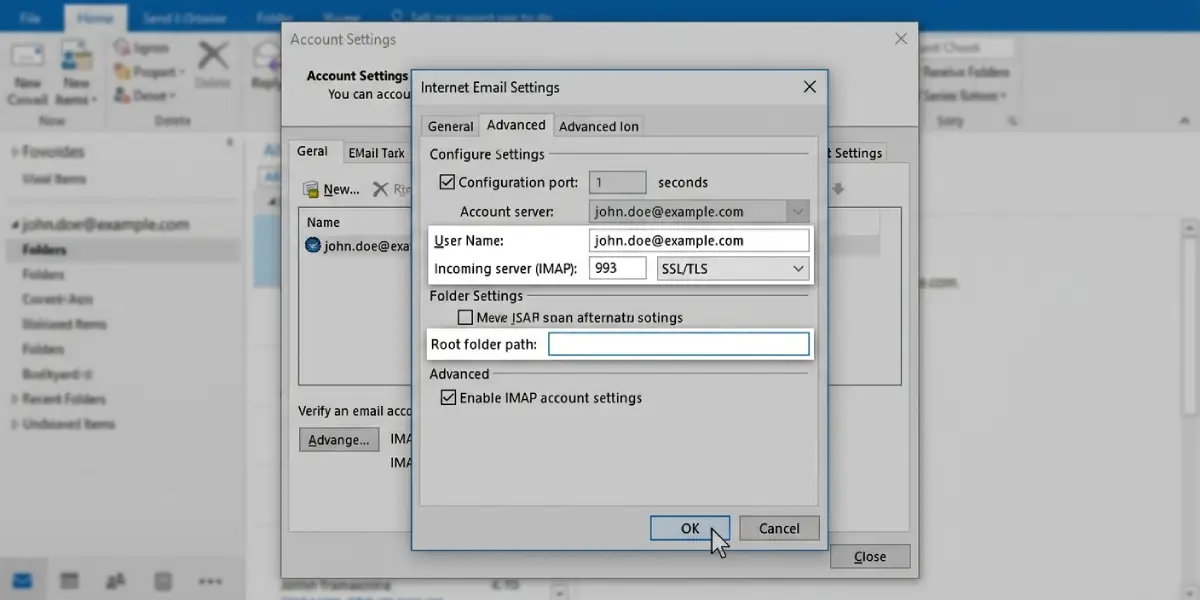The image size is (1200, 600).
Task: Toggle the Configuration port checkbox
Action: pos(447,182)
